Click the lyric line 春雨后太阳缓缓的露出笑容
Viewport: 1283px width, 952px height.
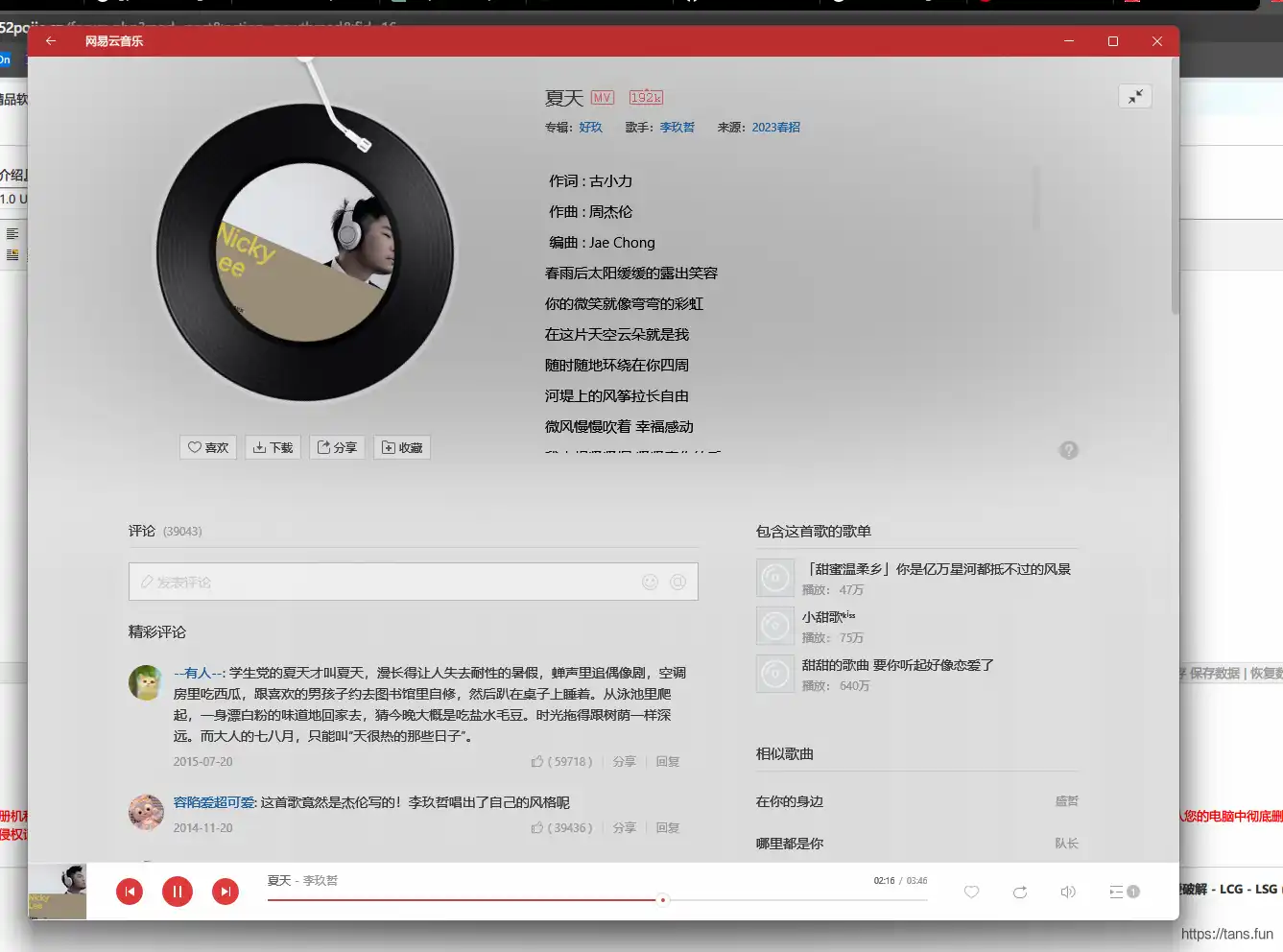(x=631, y=273)
